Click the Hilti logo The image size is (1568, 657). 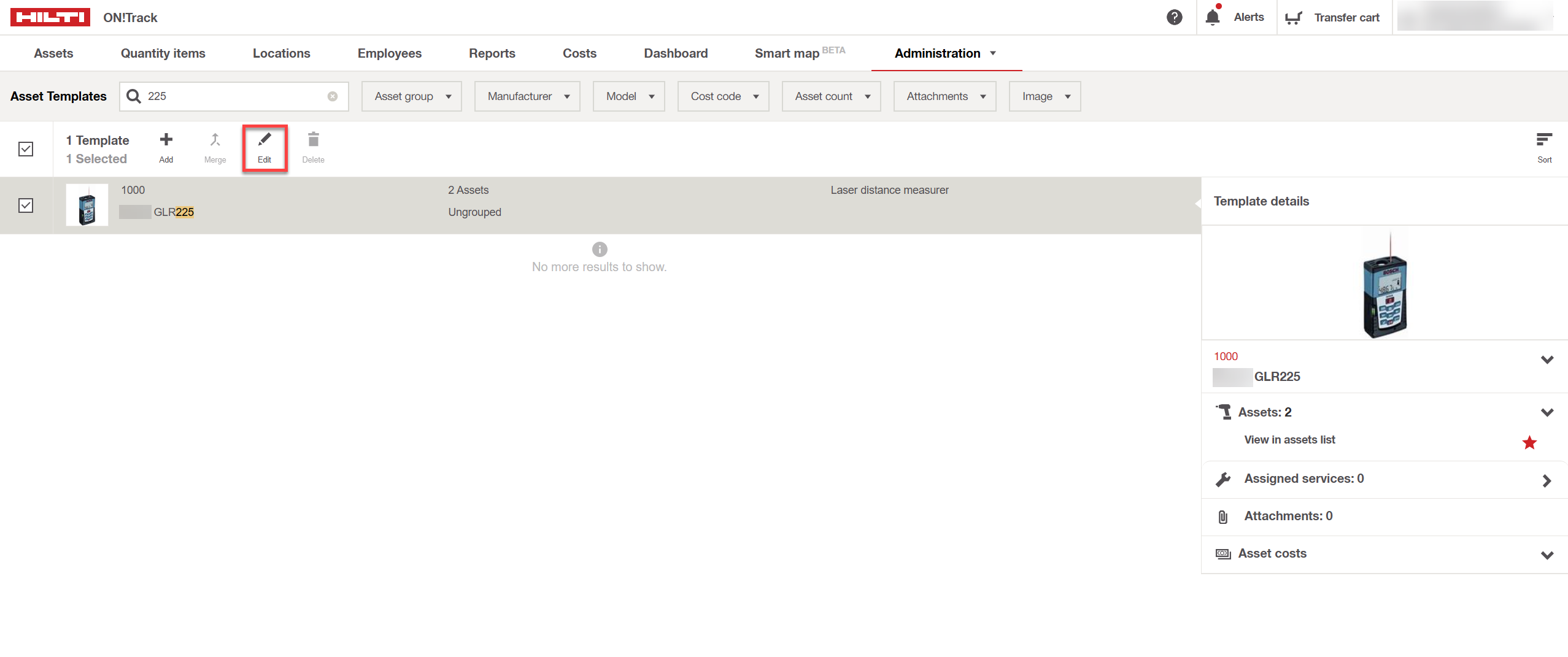click(50, 17)
